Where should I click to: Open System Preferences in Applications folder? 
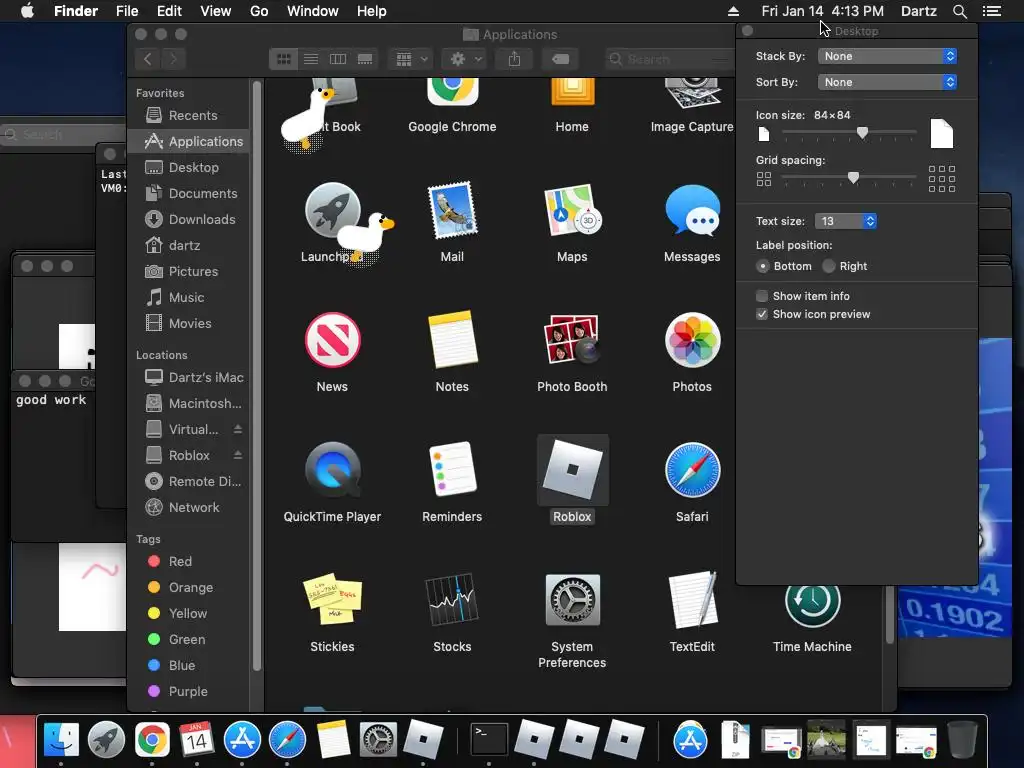572,600
